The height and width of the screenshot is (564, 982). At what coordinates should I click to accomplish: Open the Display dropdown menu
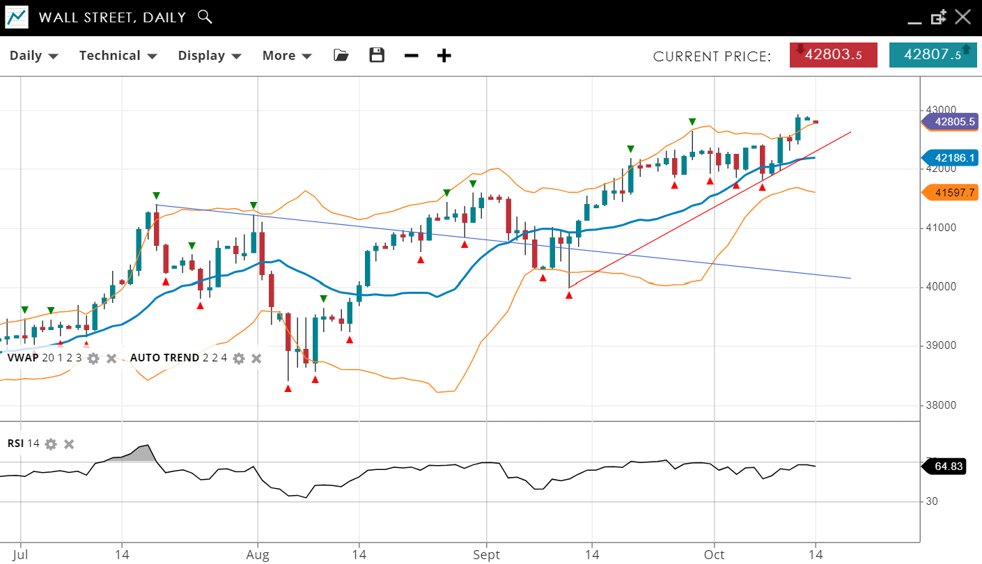(209, 56)
